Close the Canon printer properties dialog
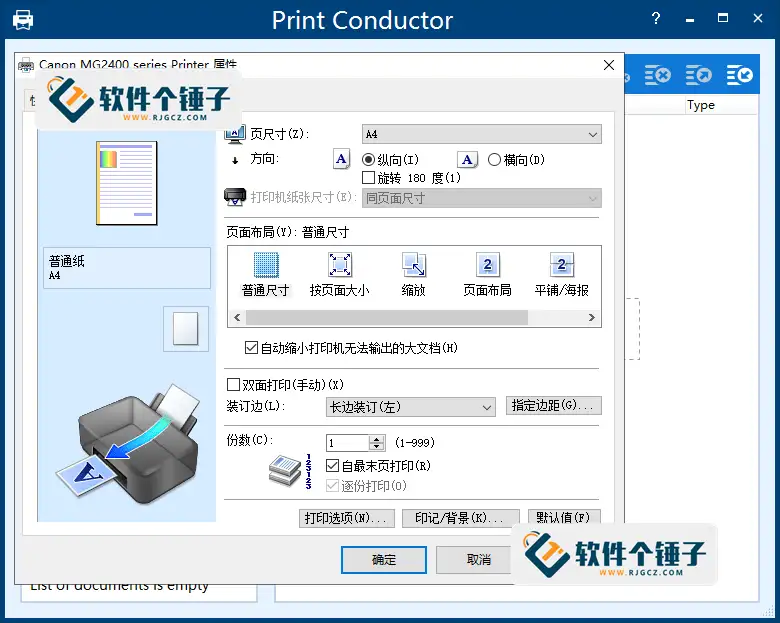 point(609,65)
